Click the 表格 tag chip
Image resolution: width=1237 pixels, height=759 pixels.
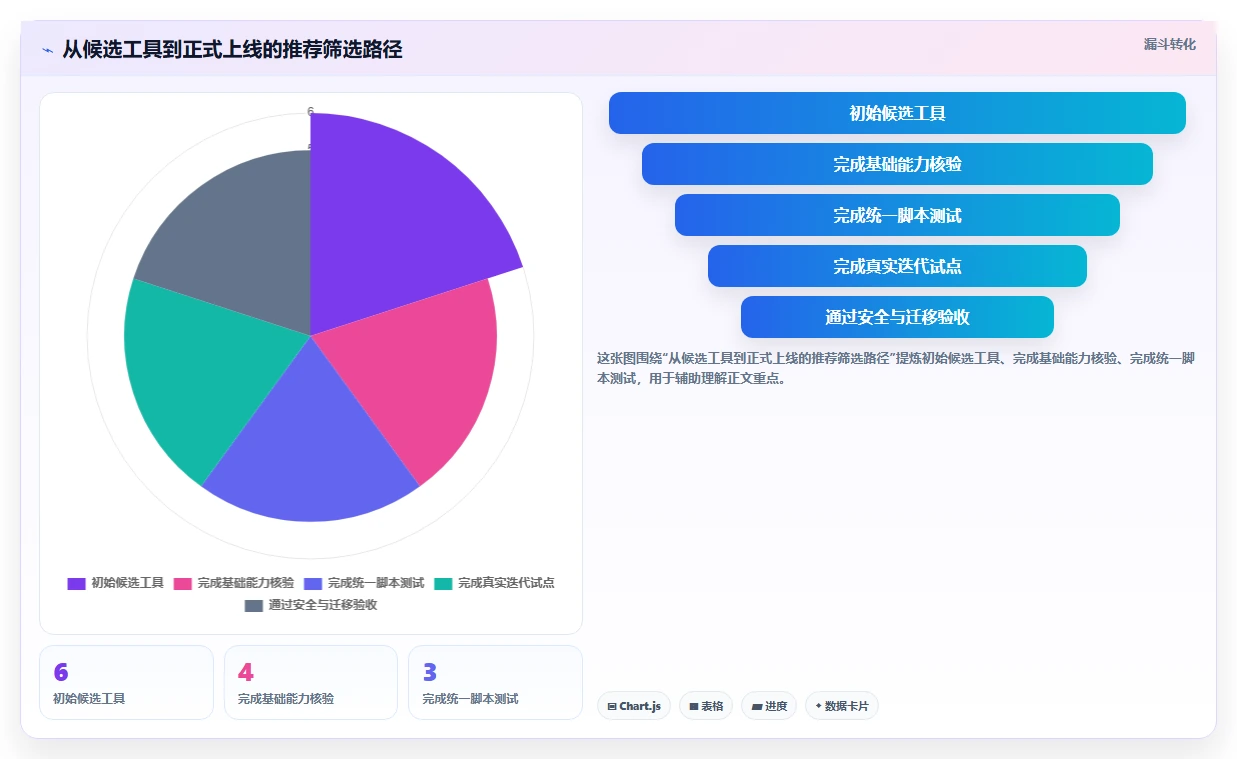point(706,706)
